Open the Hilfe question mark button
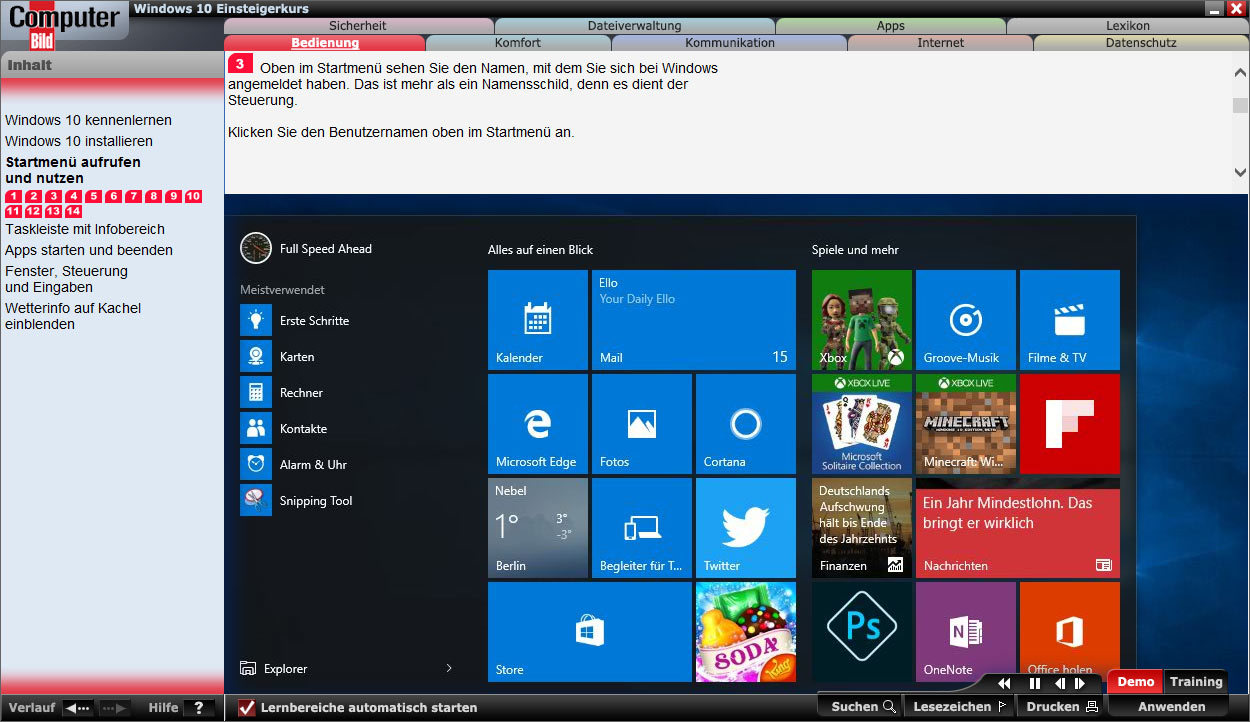Screen dimensions: 1250x722 coord(199,708)
